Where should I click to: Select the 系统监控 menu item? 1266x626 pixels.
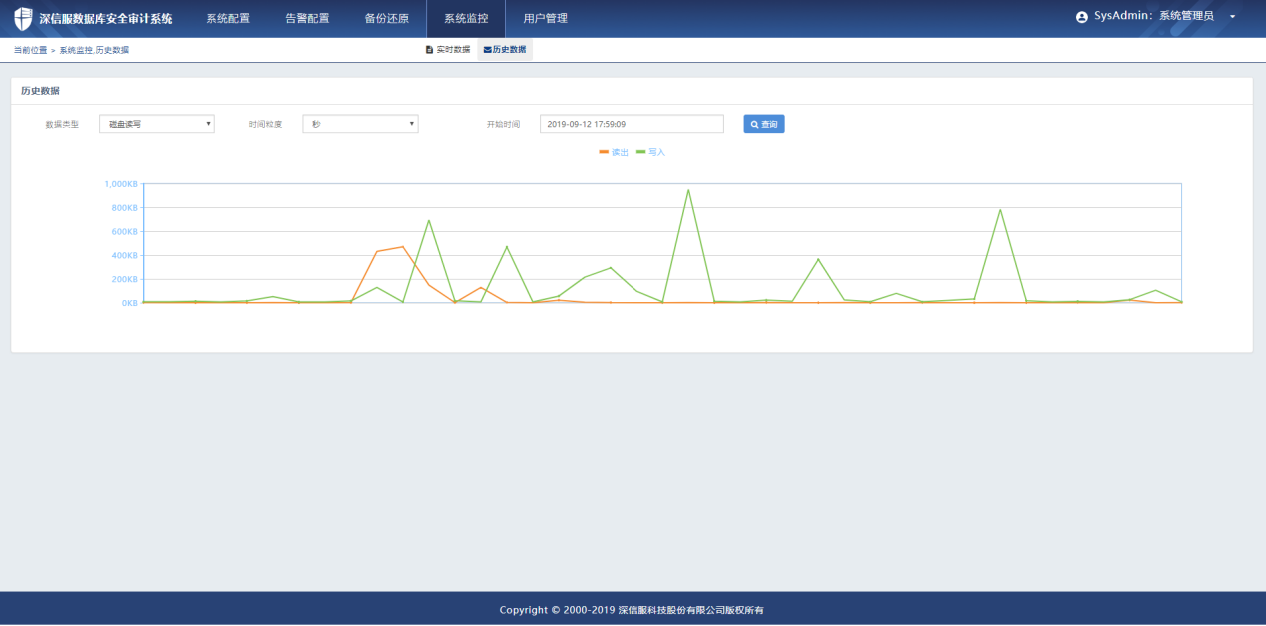click(466, 18)
